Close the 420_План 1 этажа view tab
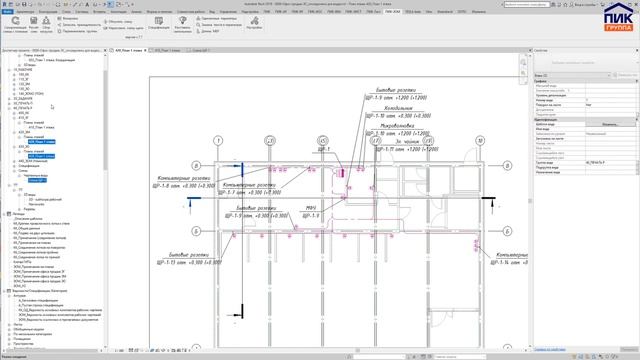The width and height of the screenshot is (640, 360). [x=145, y=50]
